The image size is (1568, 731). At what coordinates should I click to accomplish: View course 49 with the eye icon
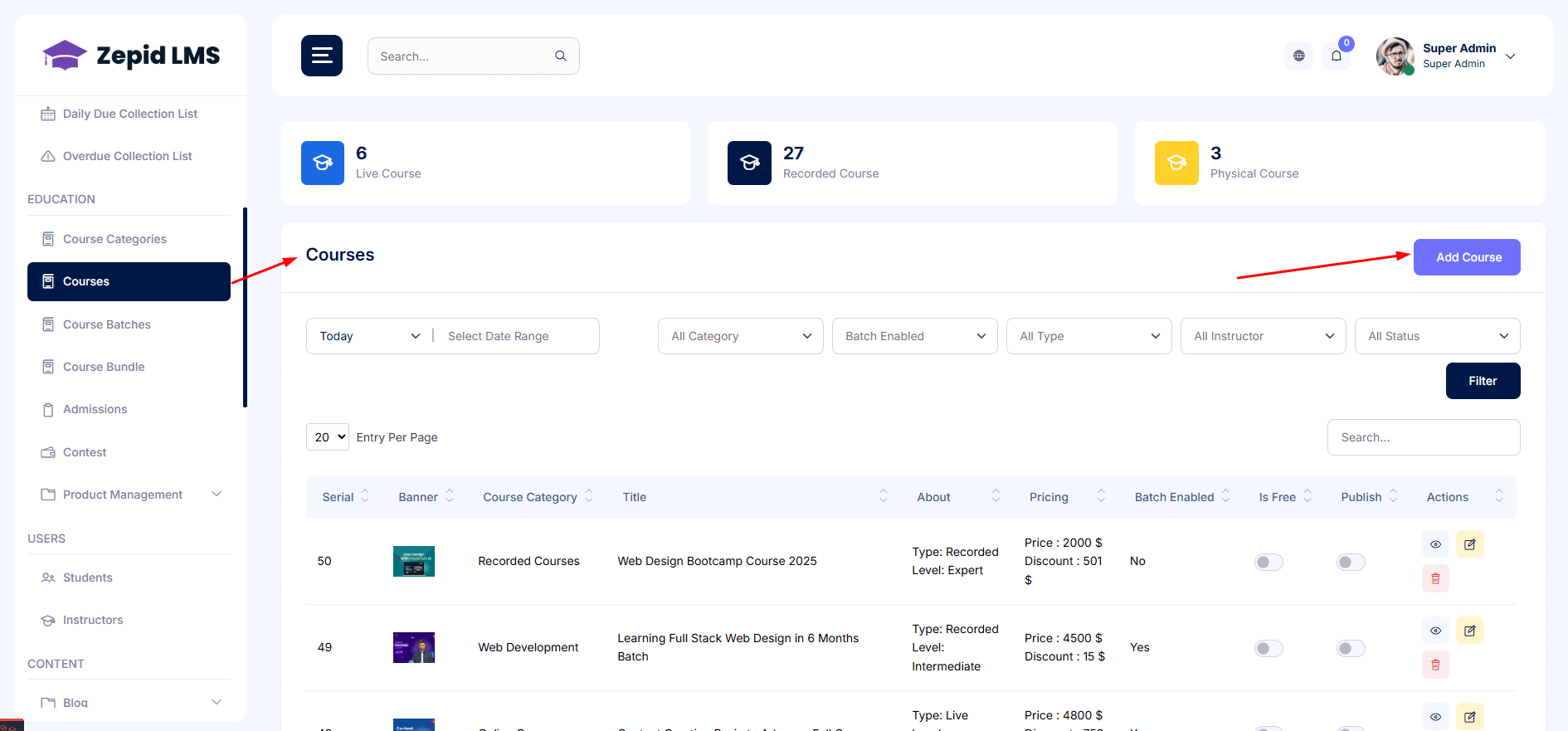(1435, 631)
